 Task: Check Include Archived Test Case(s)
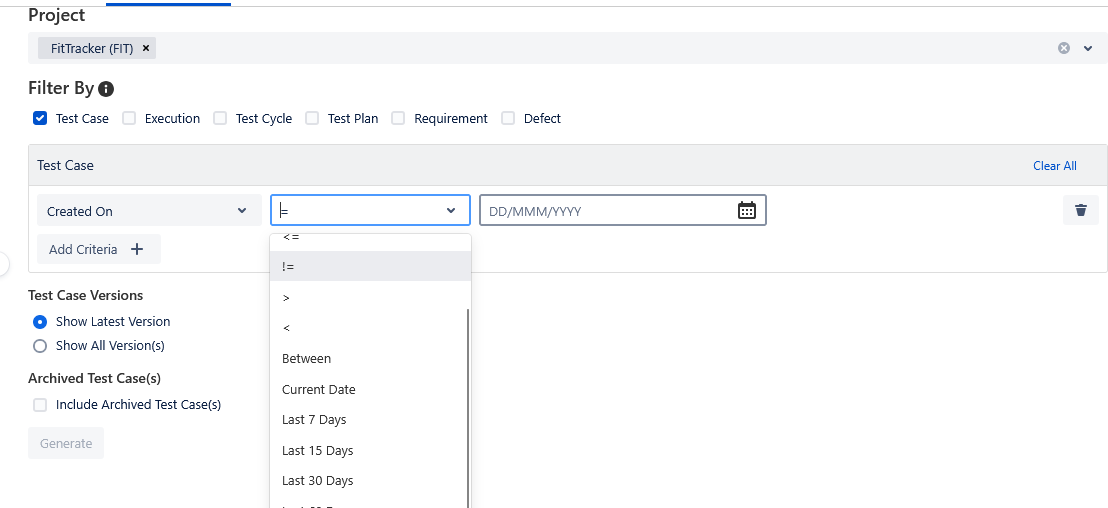(40, 405)
